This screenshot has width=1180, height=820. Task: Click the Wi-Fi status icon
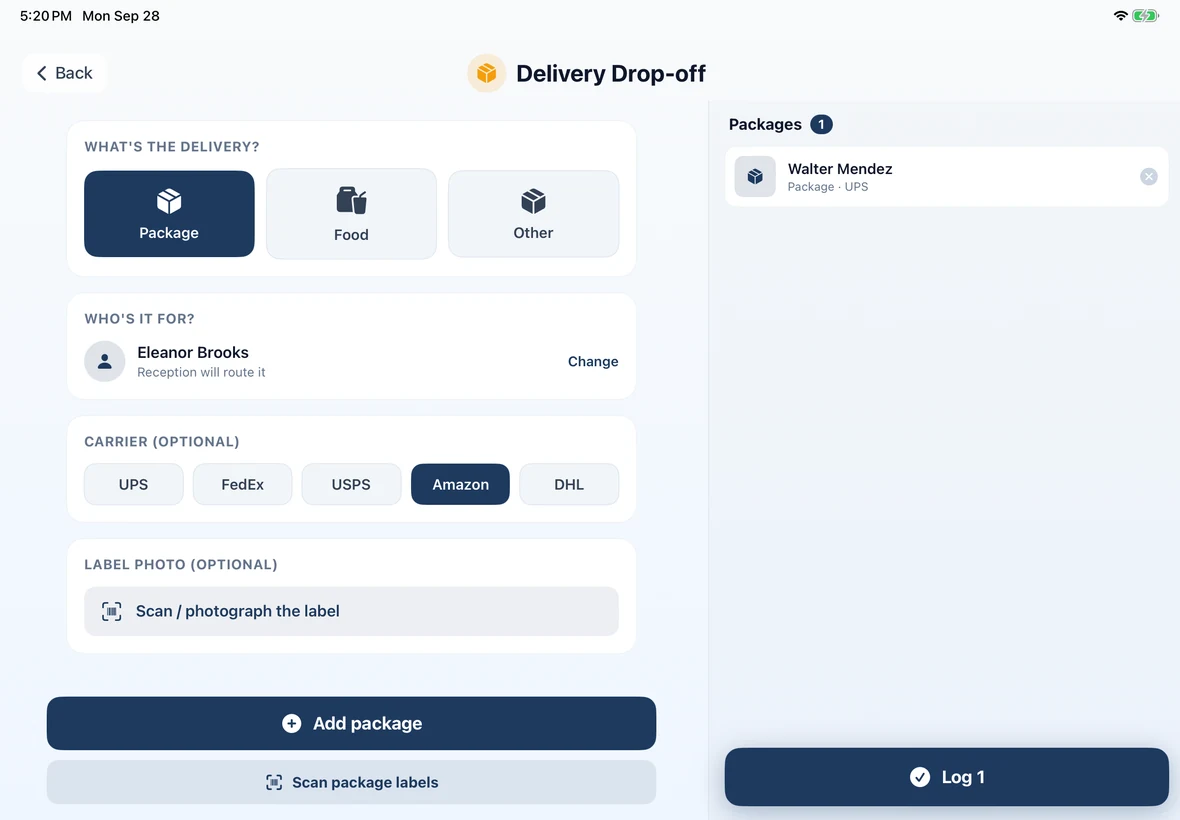[1121, 16]
